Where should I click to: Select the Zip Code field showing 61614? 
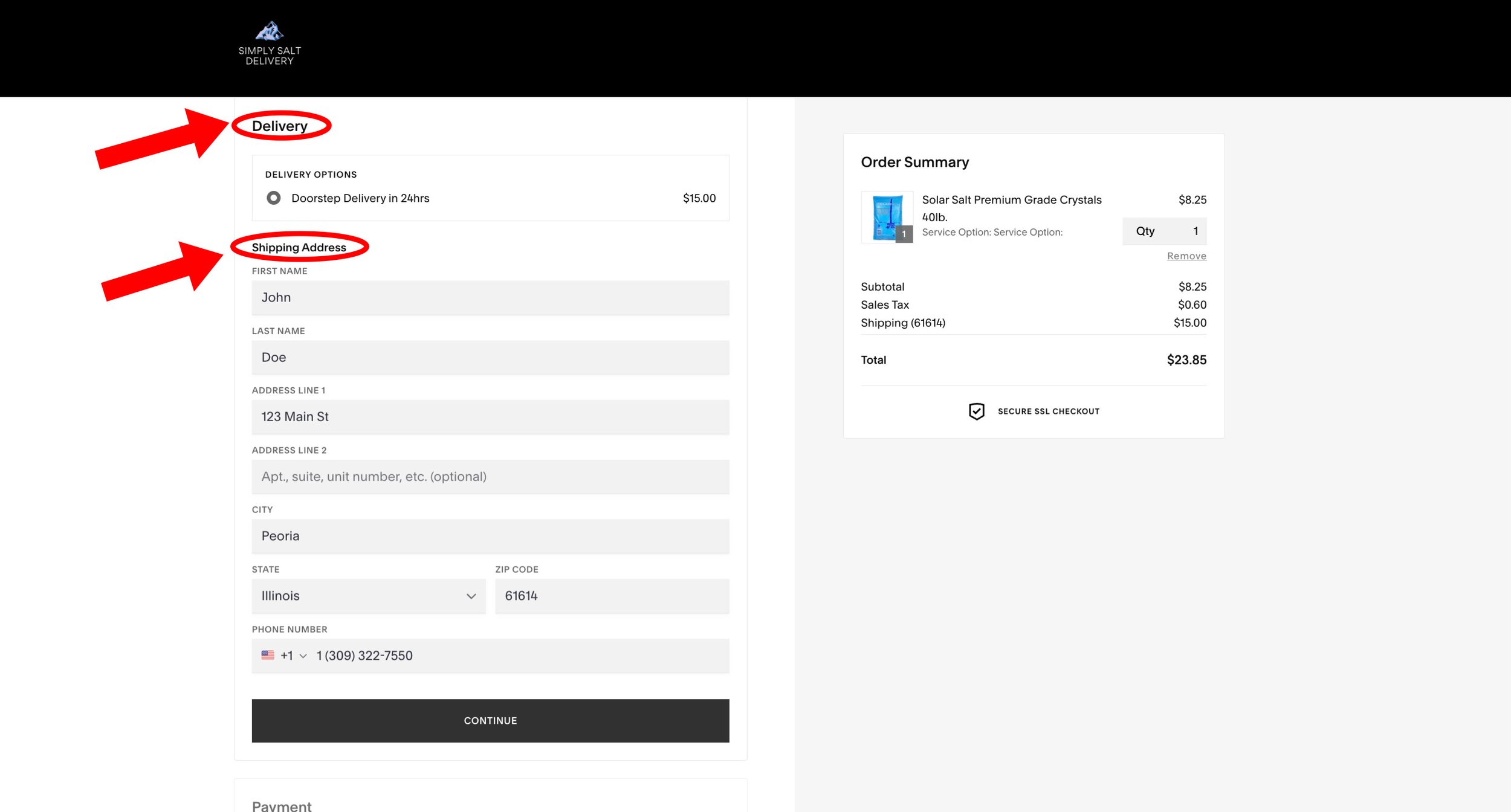tap(612, 596)
